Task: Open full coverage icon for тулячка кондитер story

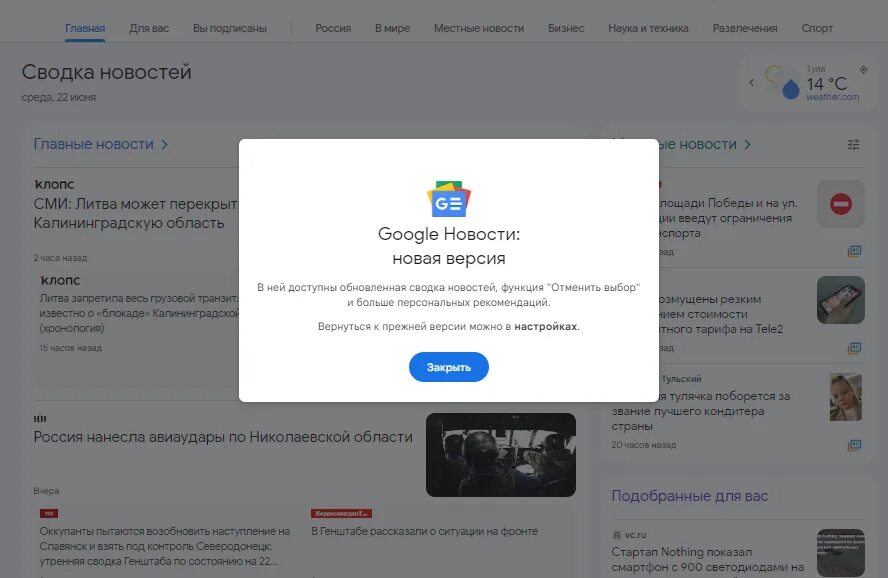Action: (x=854, y=445)
